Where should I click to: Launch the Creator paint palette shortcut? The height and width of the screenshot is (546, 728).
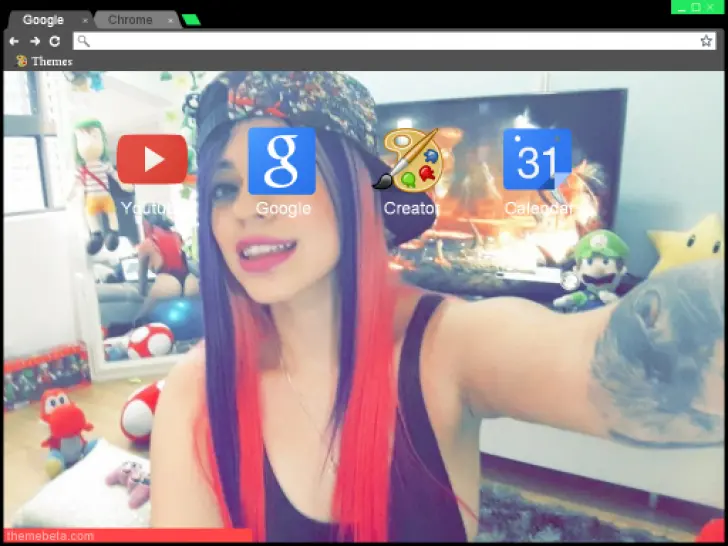(x=408, y=160)
